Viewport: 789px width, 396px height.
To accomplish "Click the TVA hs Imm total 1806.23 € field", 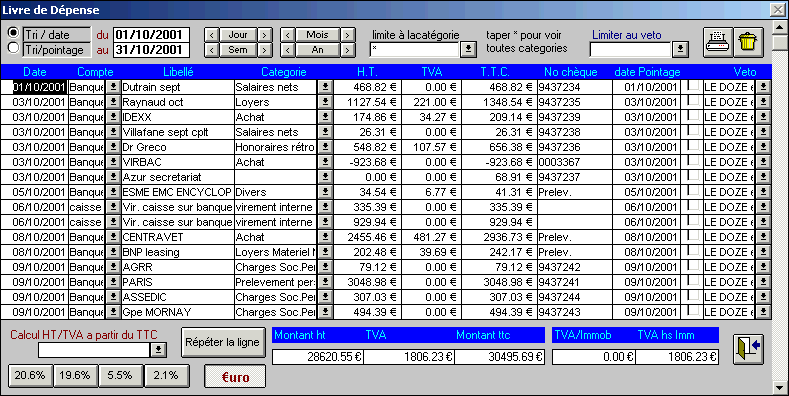I will click(x=677, y=357).
